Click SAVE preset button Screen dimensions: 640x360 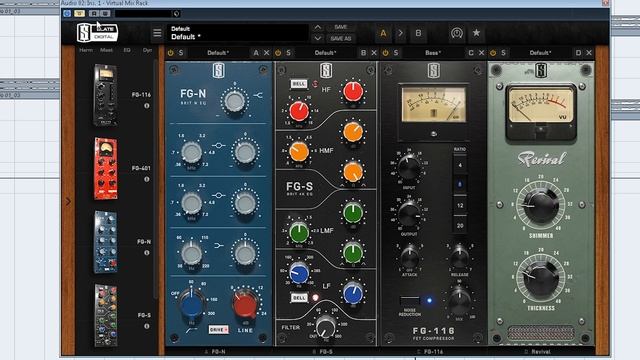pyautogui.click(x=341, y=27)
